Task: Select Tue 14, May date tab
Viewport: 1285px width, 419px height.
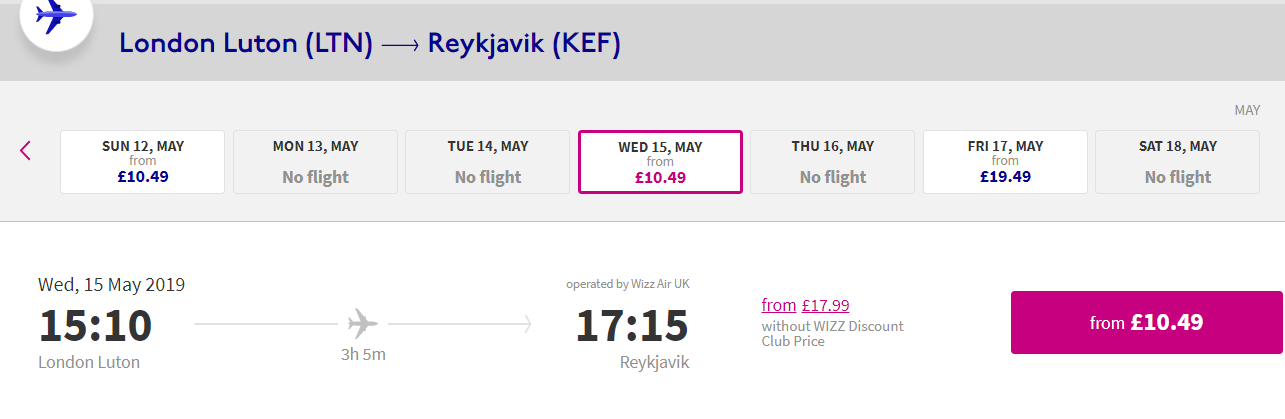Action: (488, 162)
